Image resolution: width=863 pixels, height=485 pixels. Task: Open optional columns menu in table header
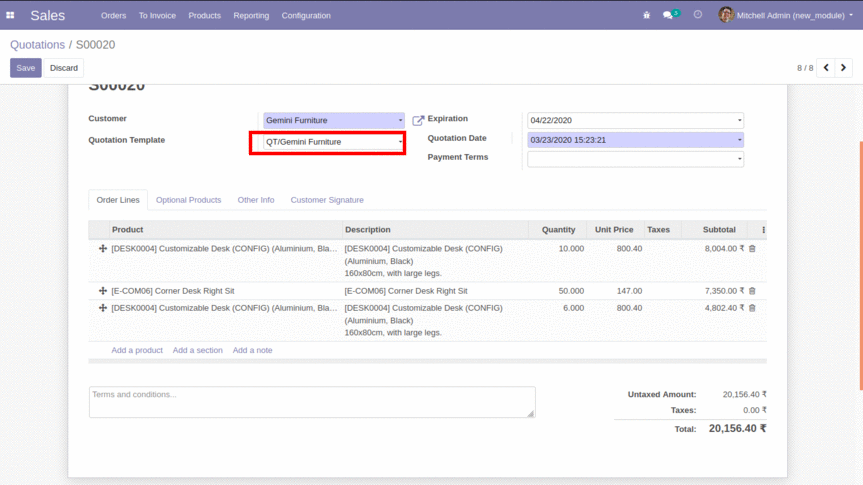pos(763,230)
